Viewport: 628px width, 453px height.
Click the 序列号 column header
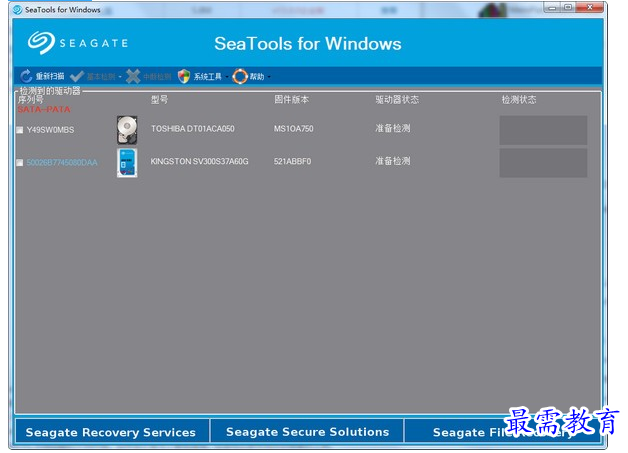pos(30,99)
